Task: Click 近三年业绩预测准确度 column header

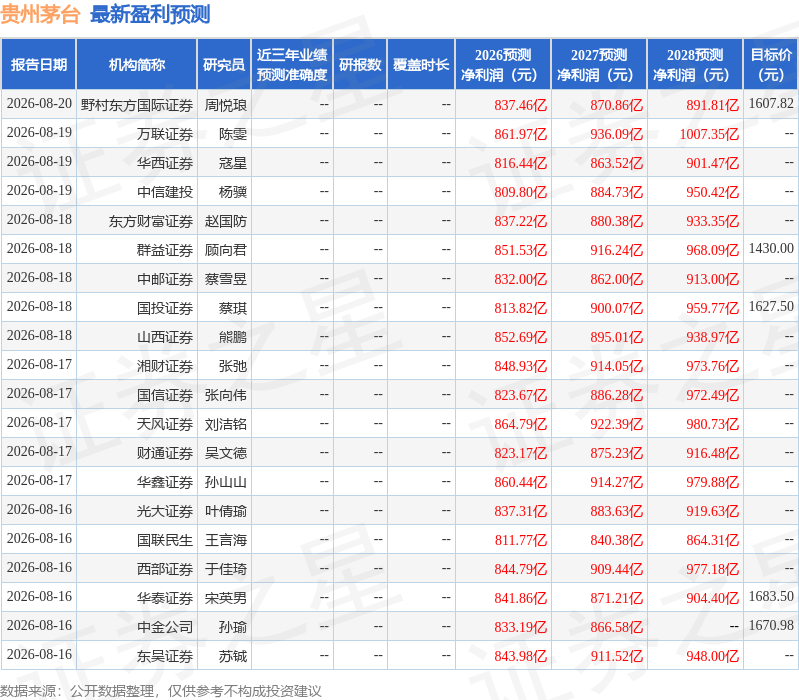Action: pos(292,65)
